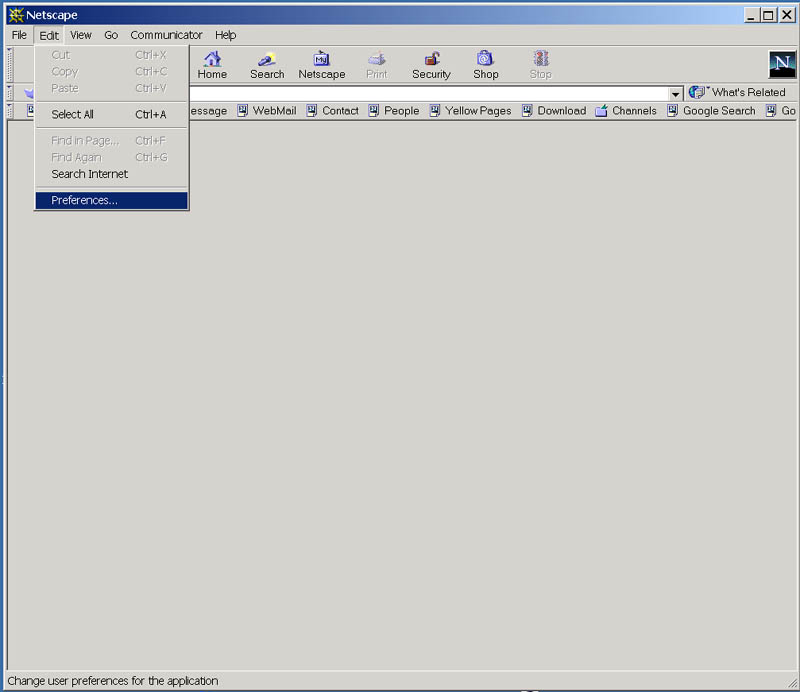Open the Communicator menu
This screenshot has height=692, width=800.
pyautogui.click(x=166, y=35)
